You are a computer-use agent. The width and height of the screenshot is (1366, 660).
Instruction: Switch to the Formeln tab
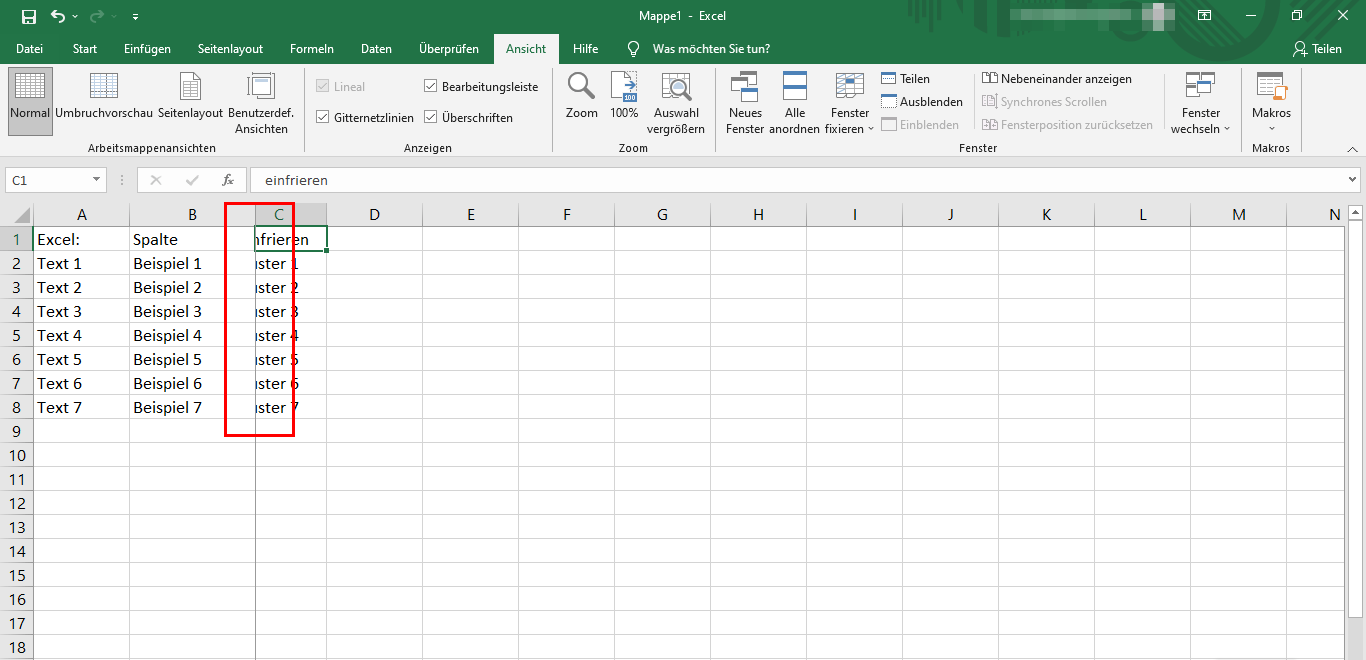(x=312, y=49)
